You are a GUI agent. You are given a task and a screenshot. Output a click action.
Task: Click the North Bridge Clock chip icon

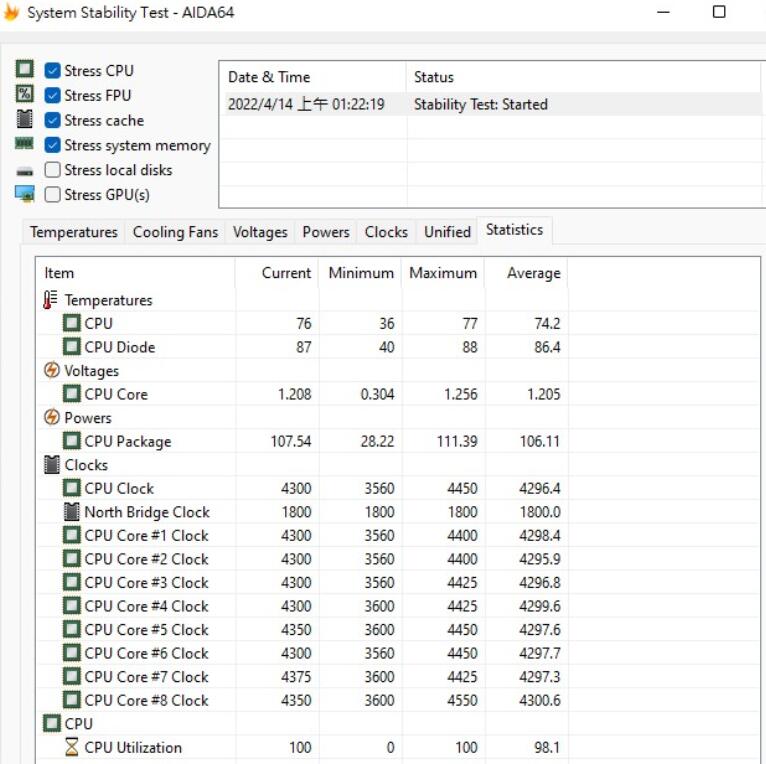(72, 511)
